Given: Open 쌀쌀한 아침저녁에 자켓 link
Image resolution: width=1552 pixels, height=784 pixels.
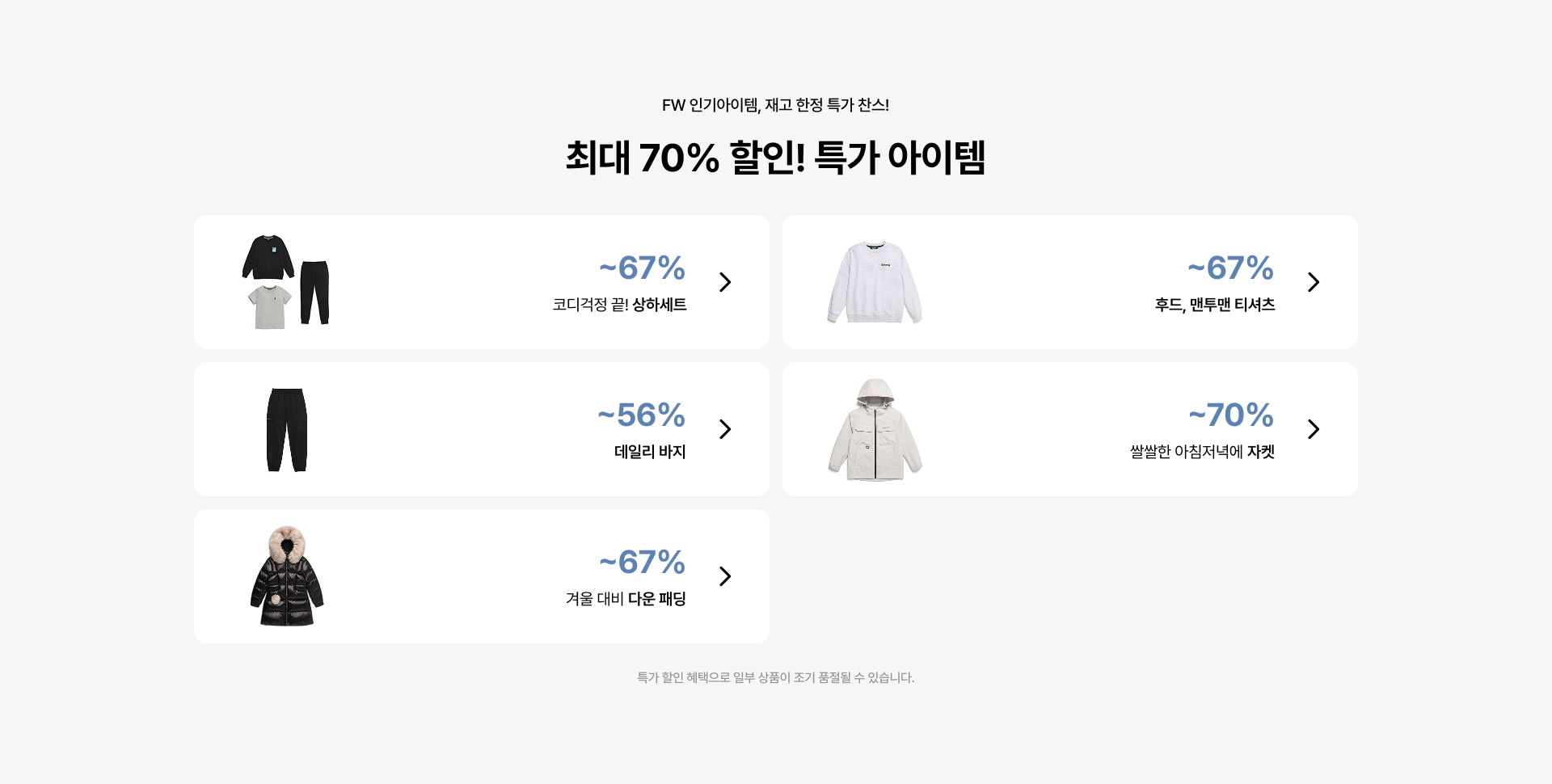Looking at the screenshot, I should 1202,452.
